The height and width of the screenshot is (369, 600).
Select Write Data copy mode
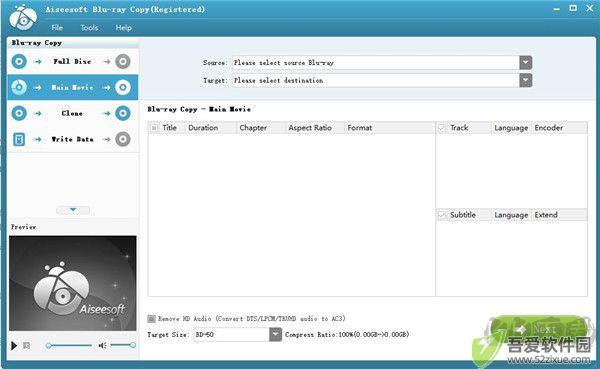point(72,139)
